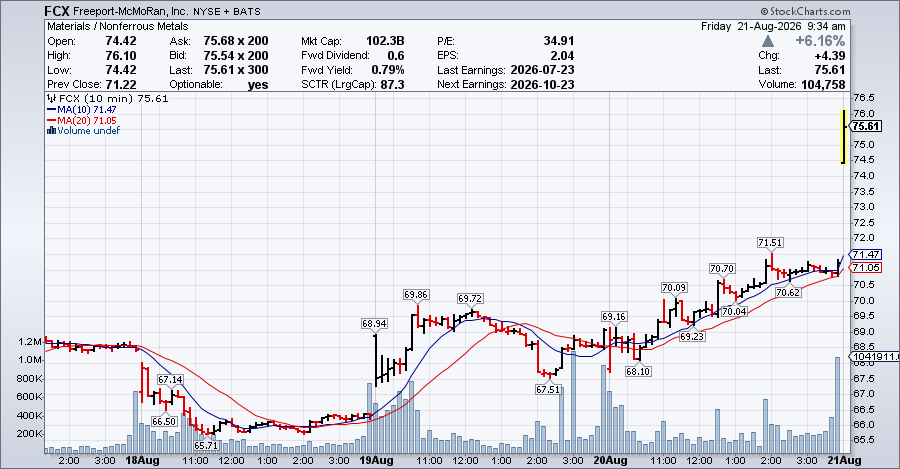Screen dimensions: 900x469
Task: Click the 70.70 price annotation
Action: [721, 269]
